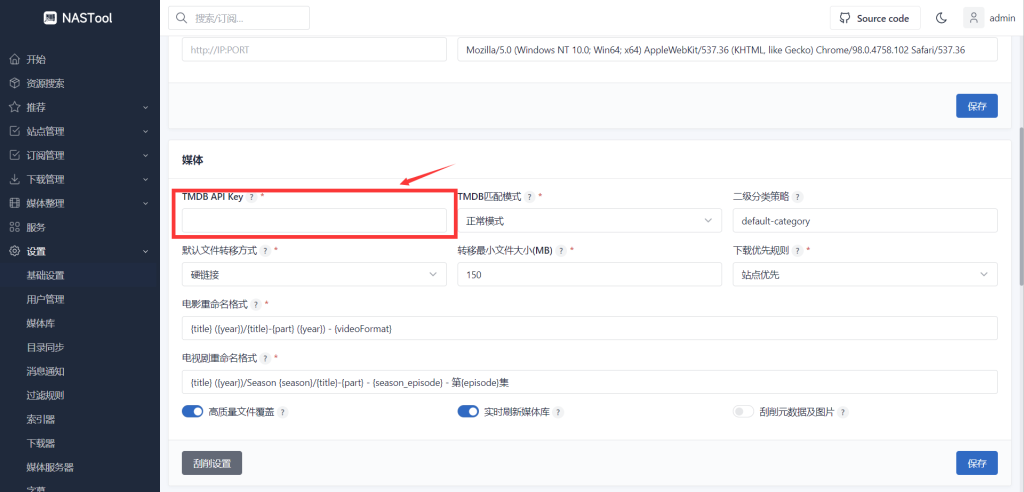
Task: Open the 默认文件转移方式 dropdown
Action: (x=314, y=274)
